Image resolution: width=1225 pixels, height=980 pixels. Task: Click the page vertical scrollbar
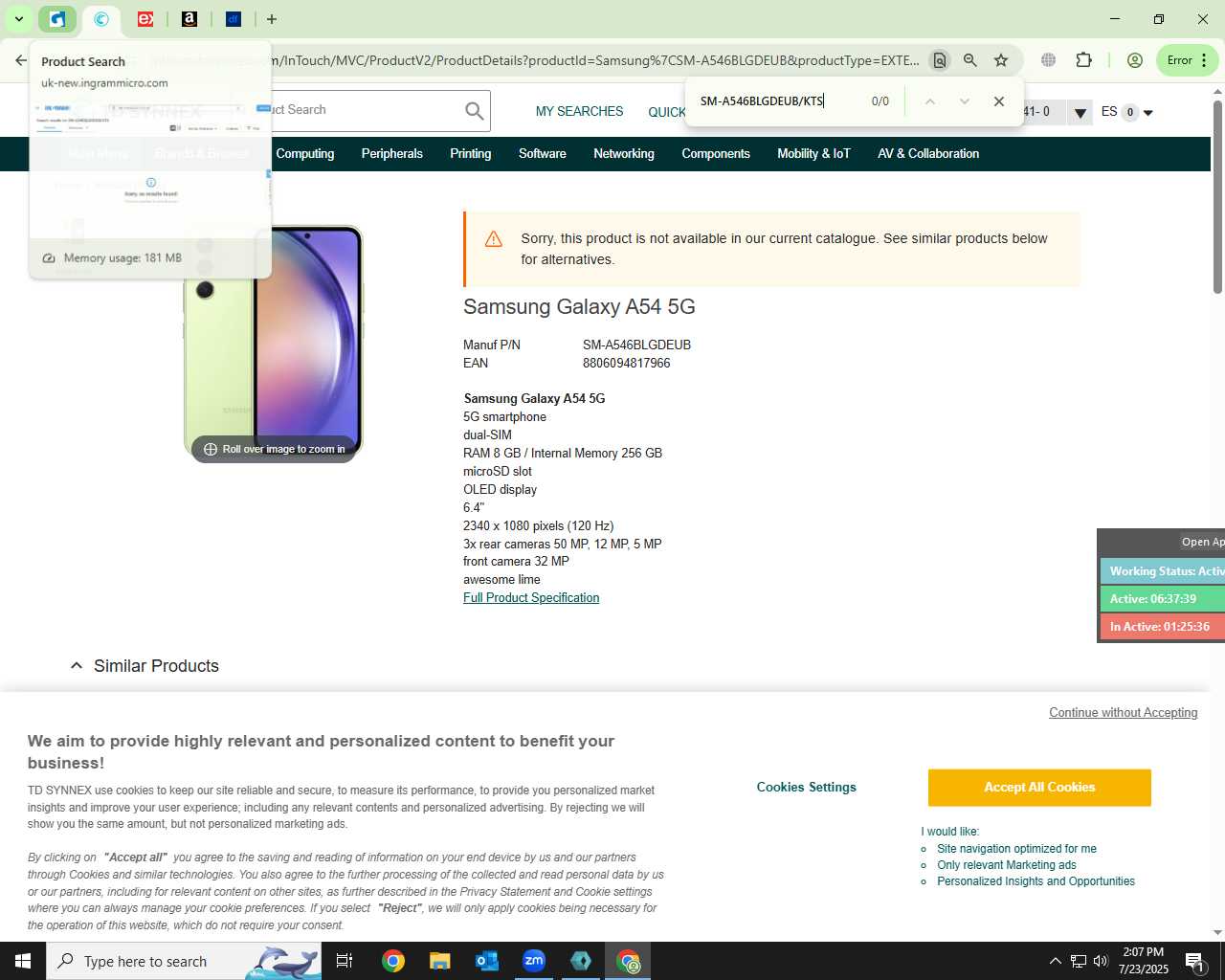tap(1217, 196)
